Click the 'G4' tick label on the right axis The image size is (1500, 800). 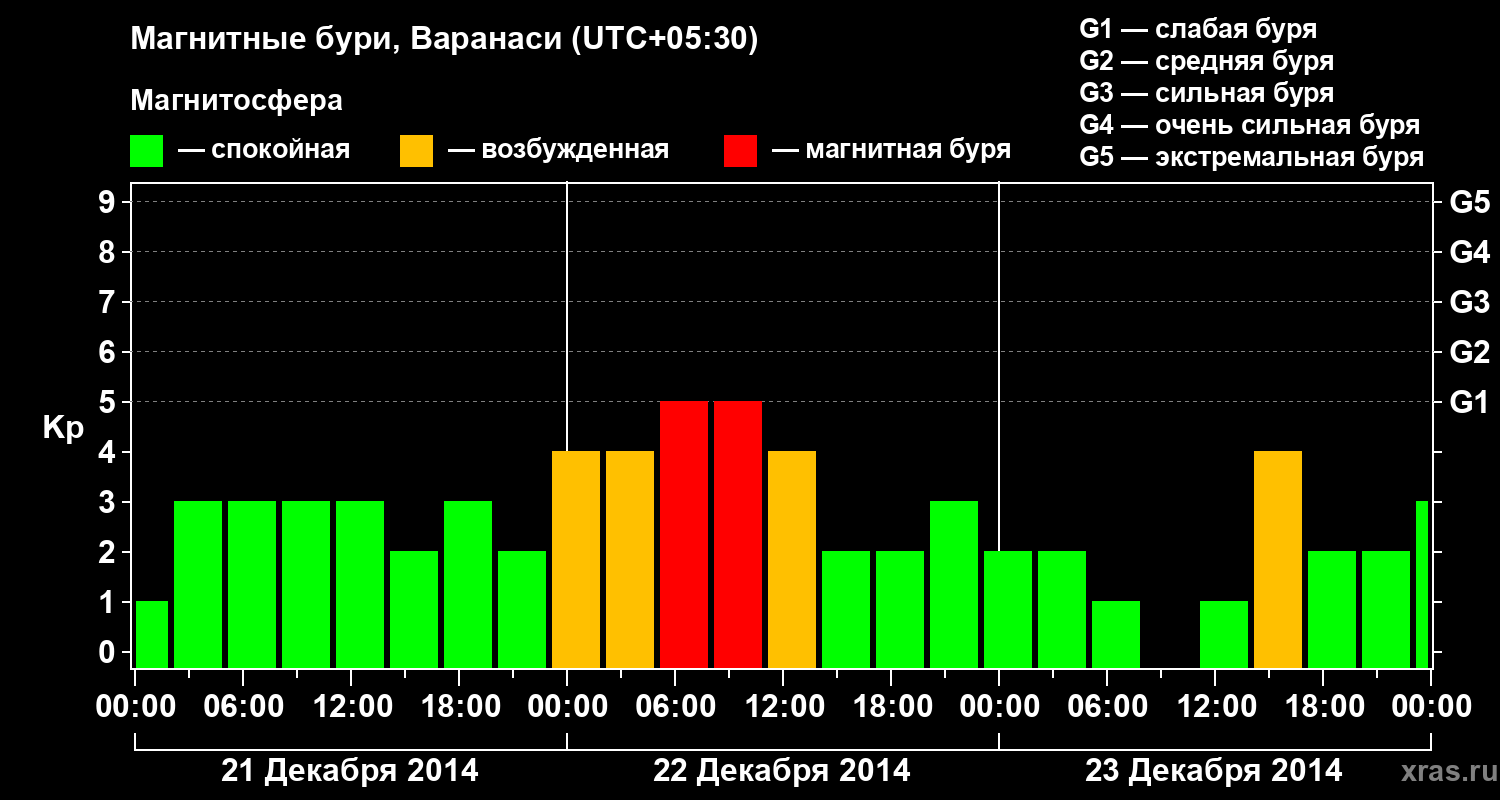[1470, 252]
